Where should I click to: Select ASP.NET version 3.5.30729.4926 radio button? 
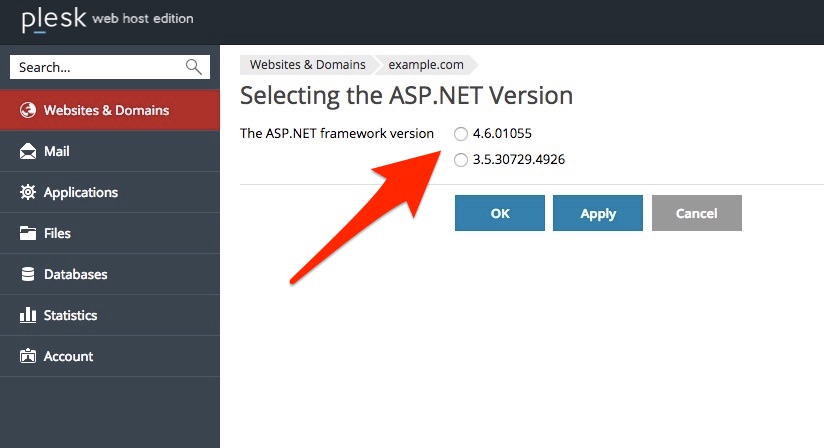pos(461,160)
